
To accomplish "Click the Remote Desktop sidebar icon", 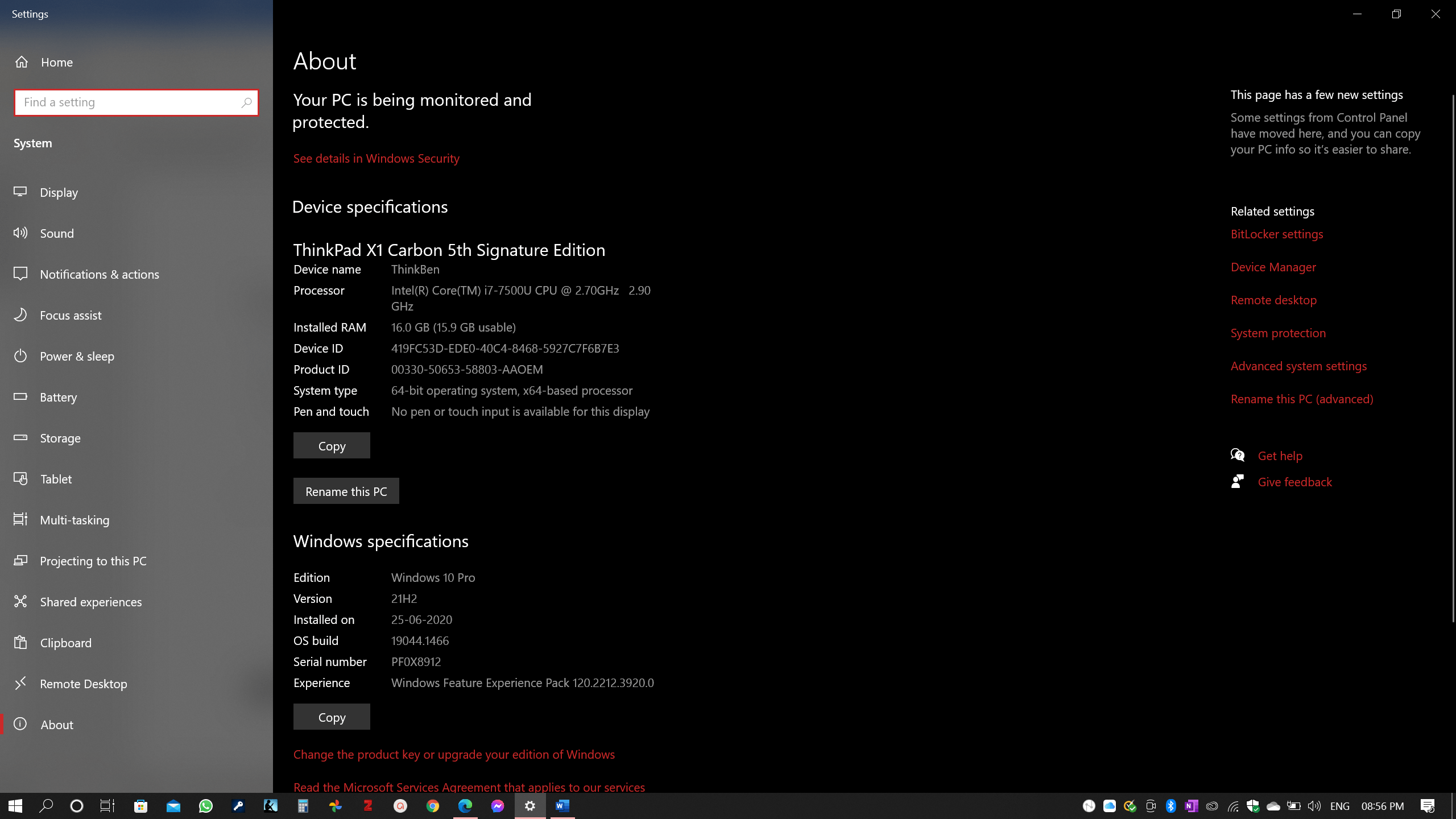I will tap(20, 683).
